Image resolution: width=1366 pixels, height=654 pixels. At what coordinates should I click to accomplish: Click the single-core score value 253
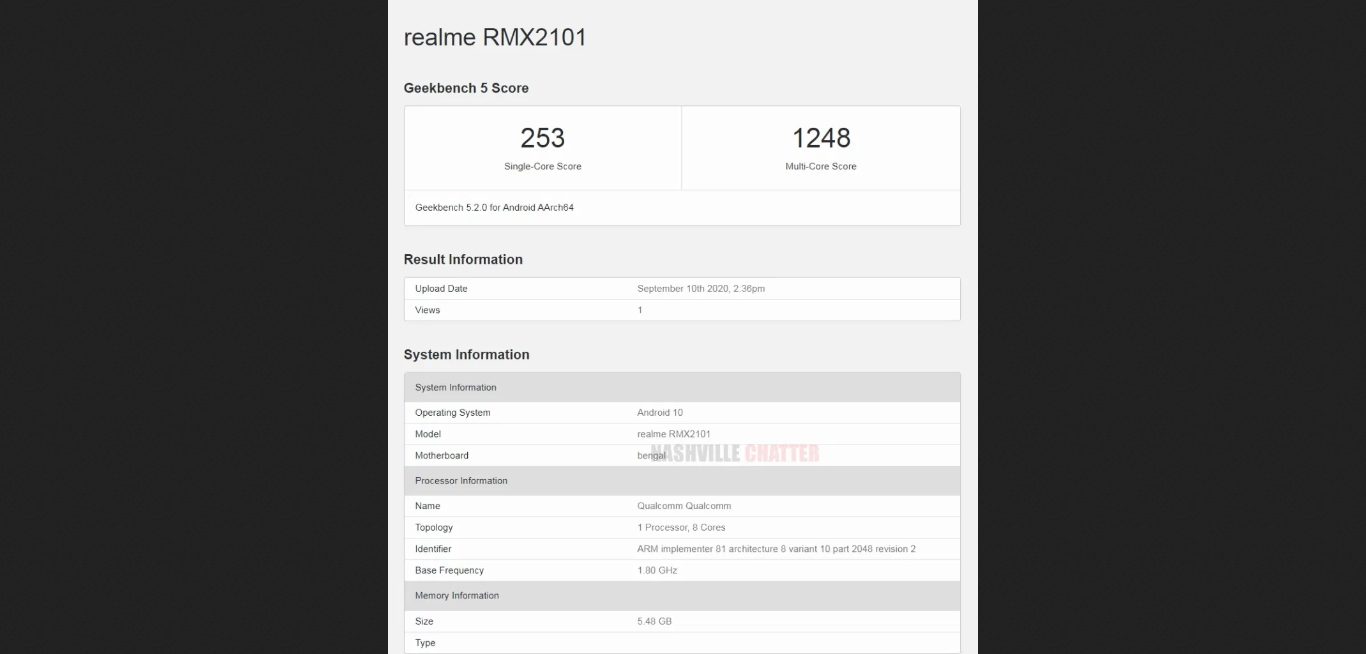543,137
